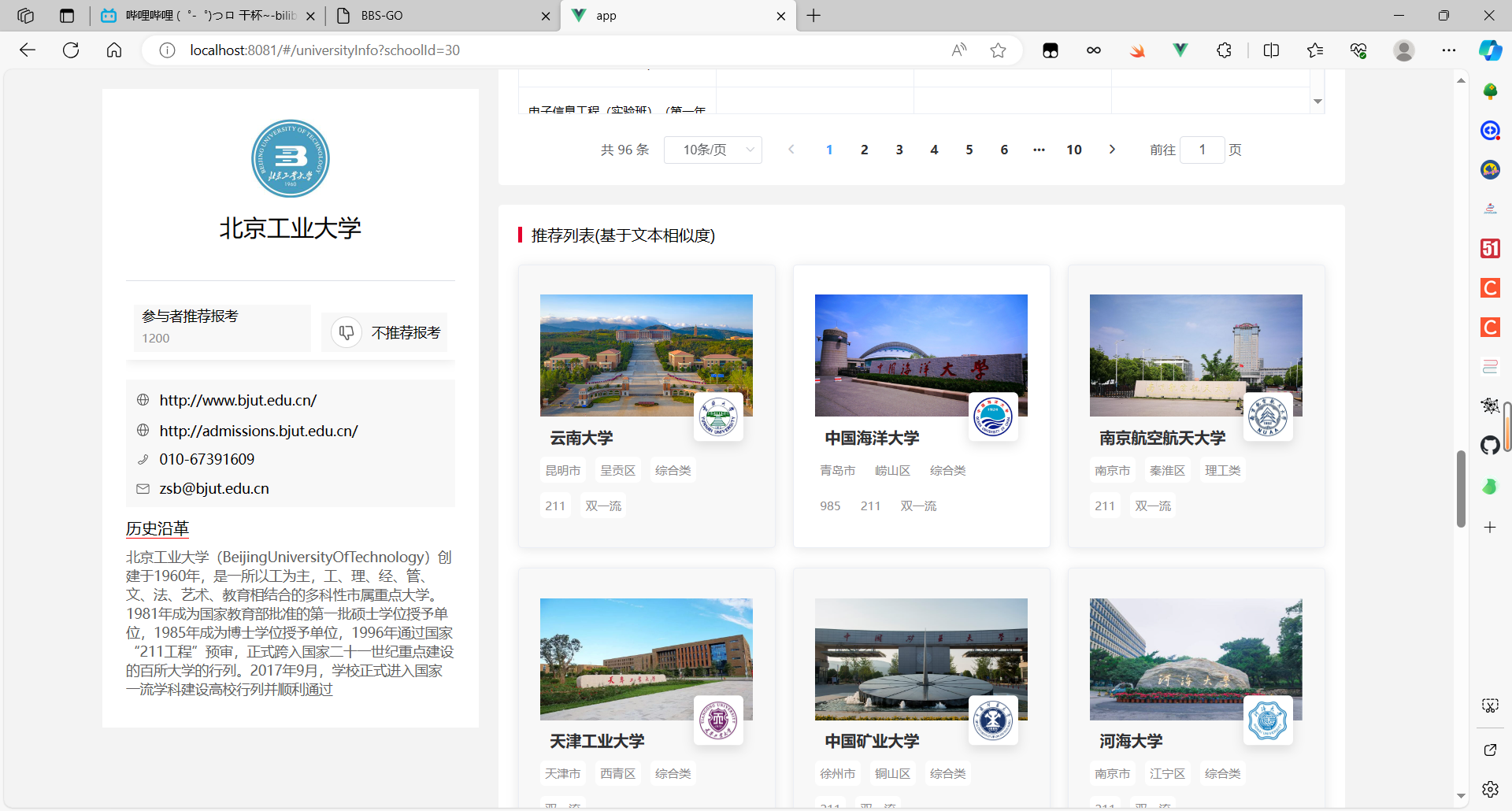Image resolution: width=1512 pixels, height=811 pixels.
Task: Select page 5 in pagination
Action: click(969, 150)
